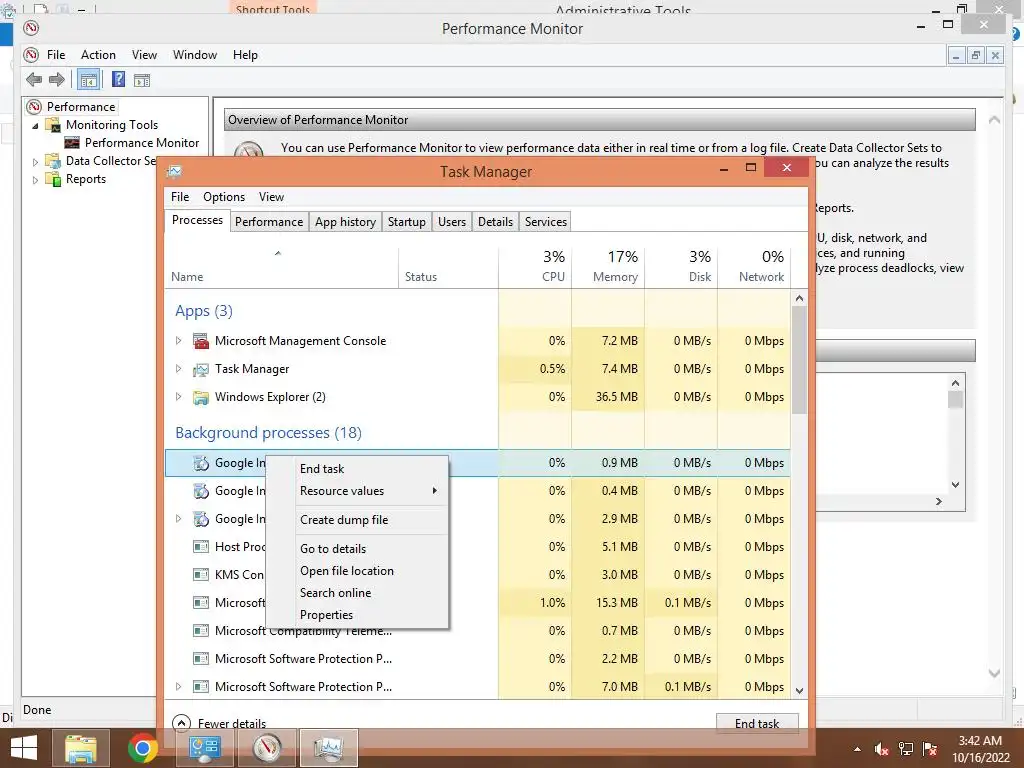Viewport: 1024px width, 768px height.
Task: Click Microsoft Management Console app icon
Action: [x=200, y=341]
